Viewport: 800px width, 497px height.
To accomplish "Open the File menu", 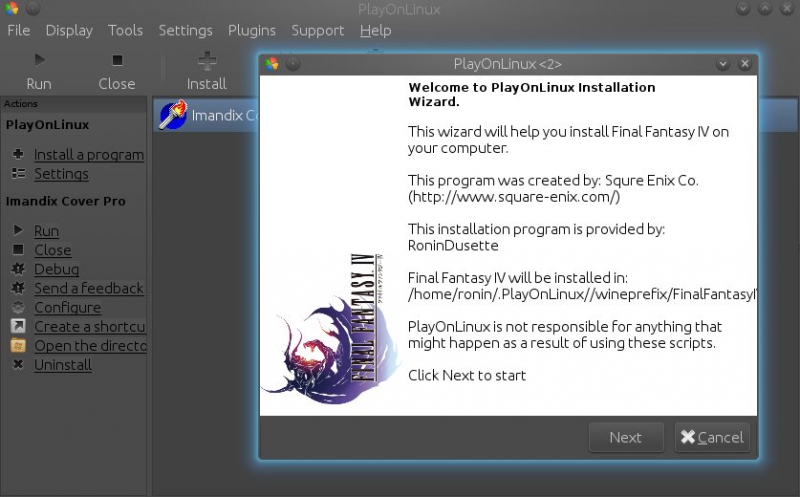I will (18, 31).
